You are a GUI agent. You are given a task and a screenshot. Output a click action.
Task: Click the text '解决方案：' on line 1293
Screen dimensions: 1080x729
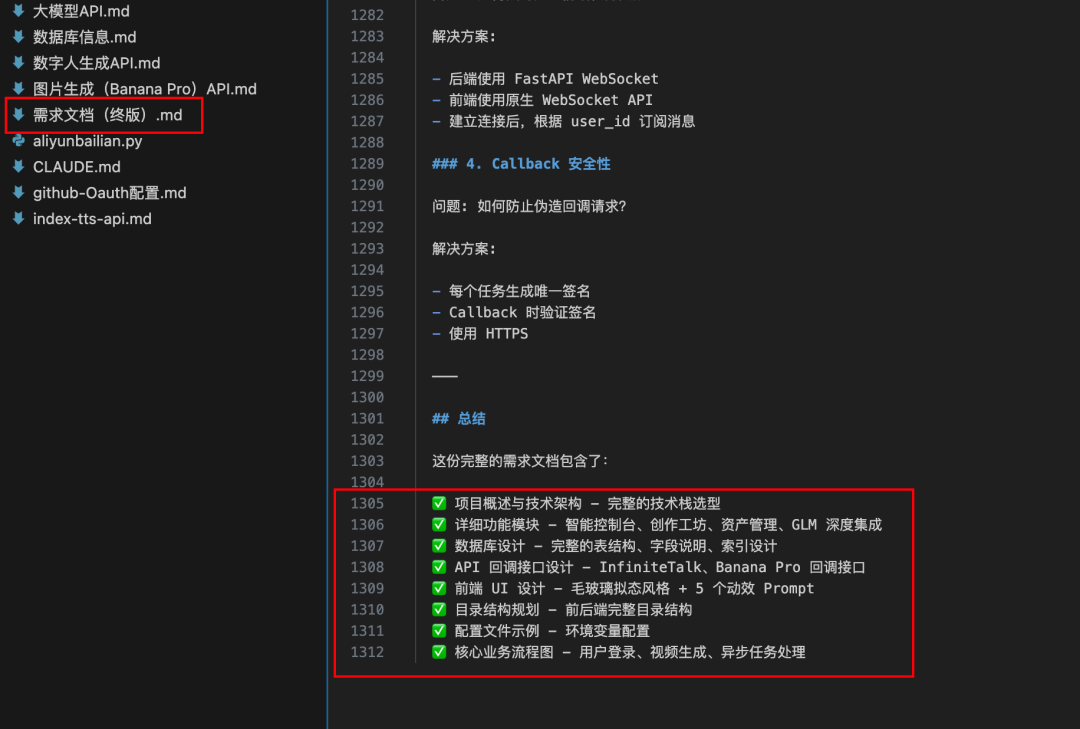[x=464, y=248]
